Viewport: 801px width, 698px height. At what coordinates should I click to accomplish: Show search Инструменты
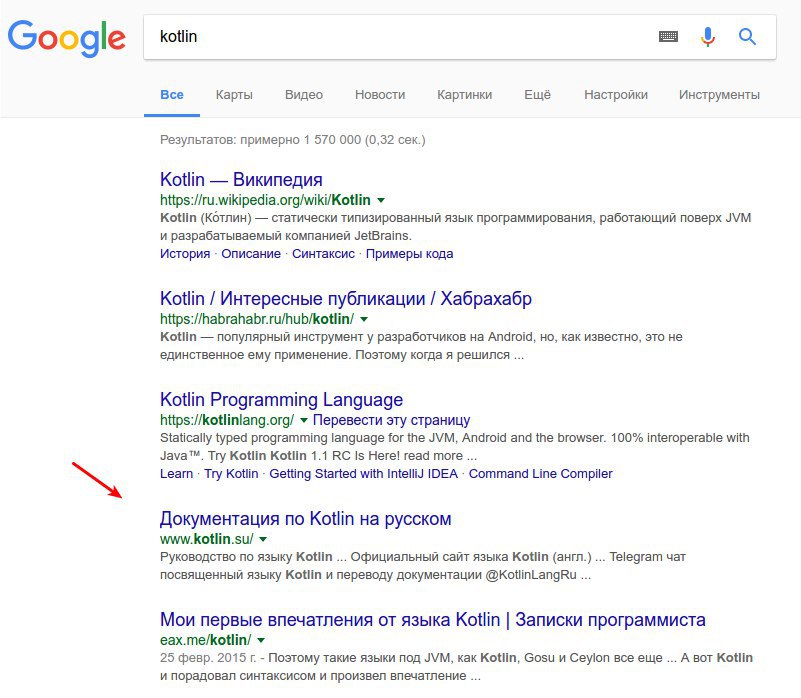pos(719,95)
